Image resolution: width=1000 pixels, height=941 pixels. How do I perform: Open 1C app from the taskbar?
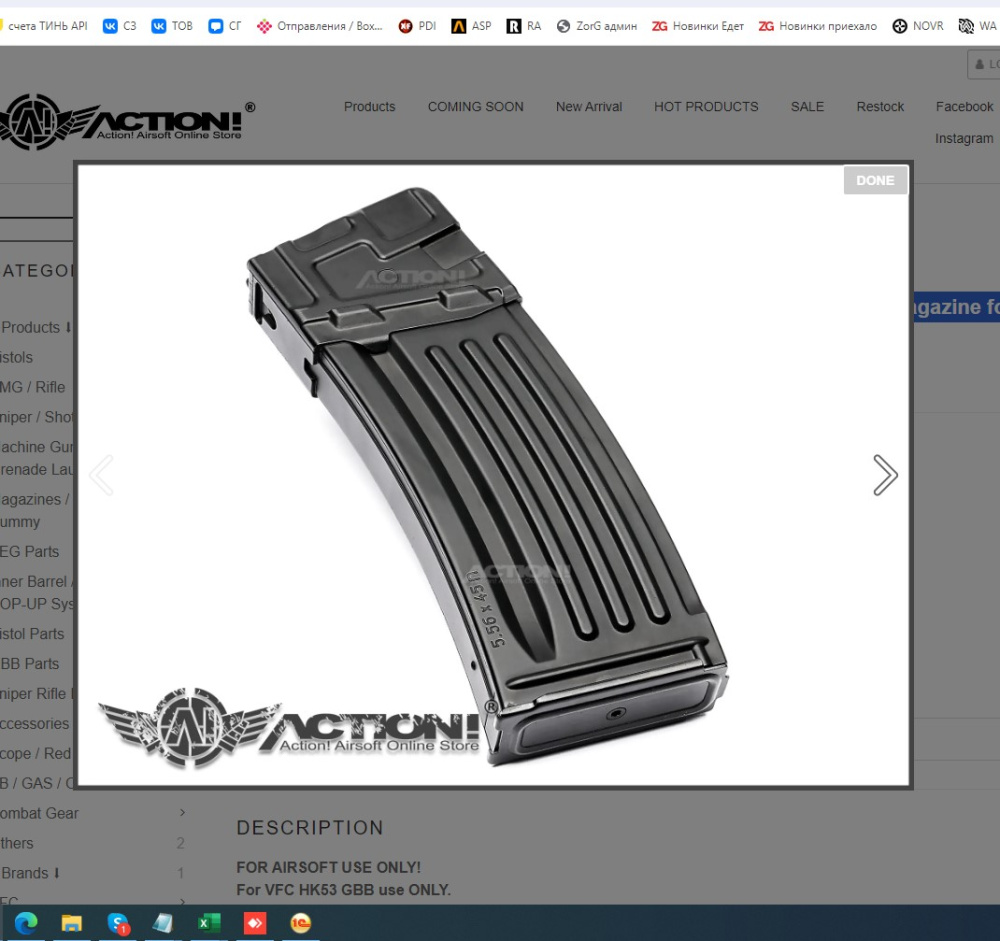(300, 923)
